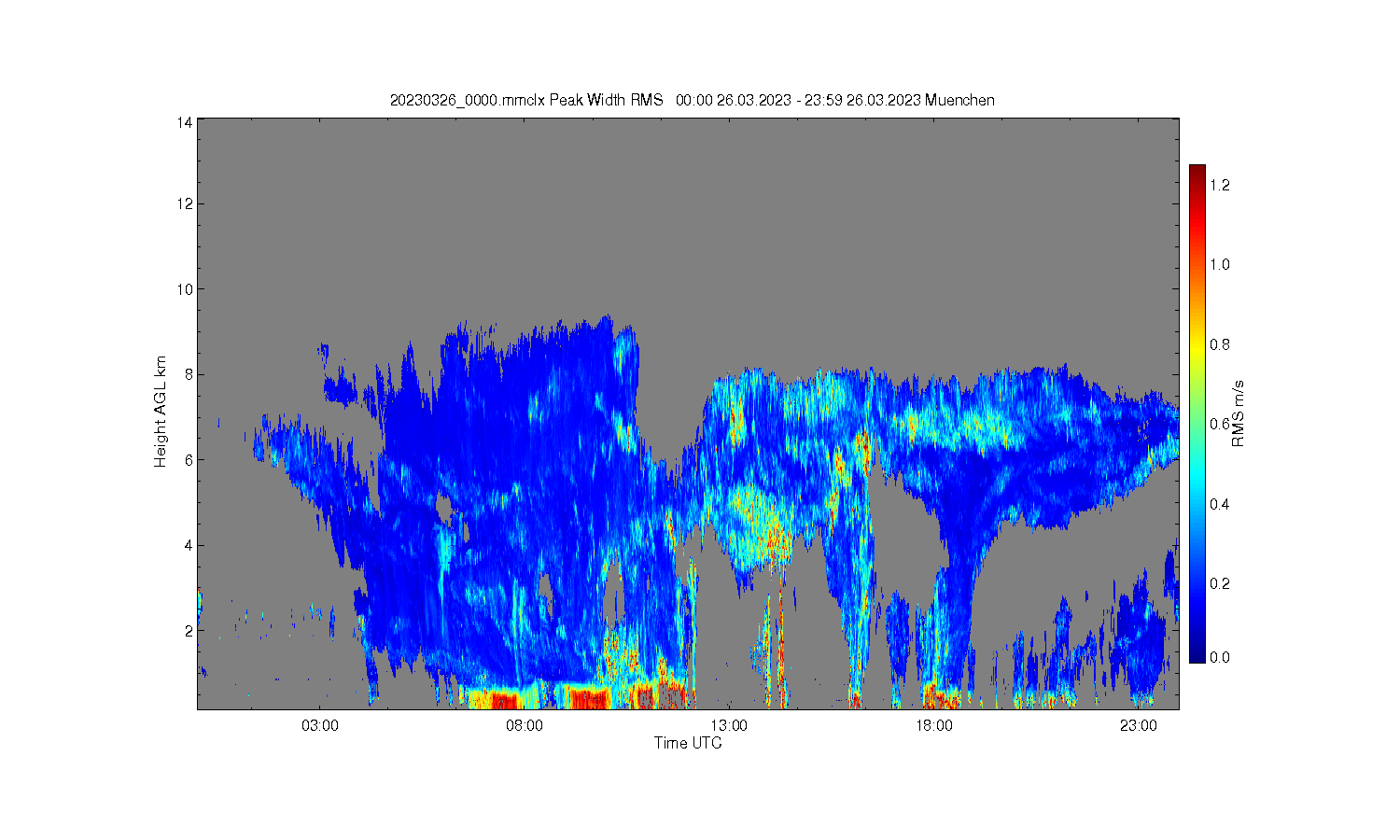Click the height tick label 12
Screen dimensions: 1400x840
click(186, 203)
